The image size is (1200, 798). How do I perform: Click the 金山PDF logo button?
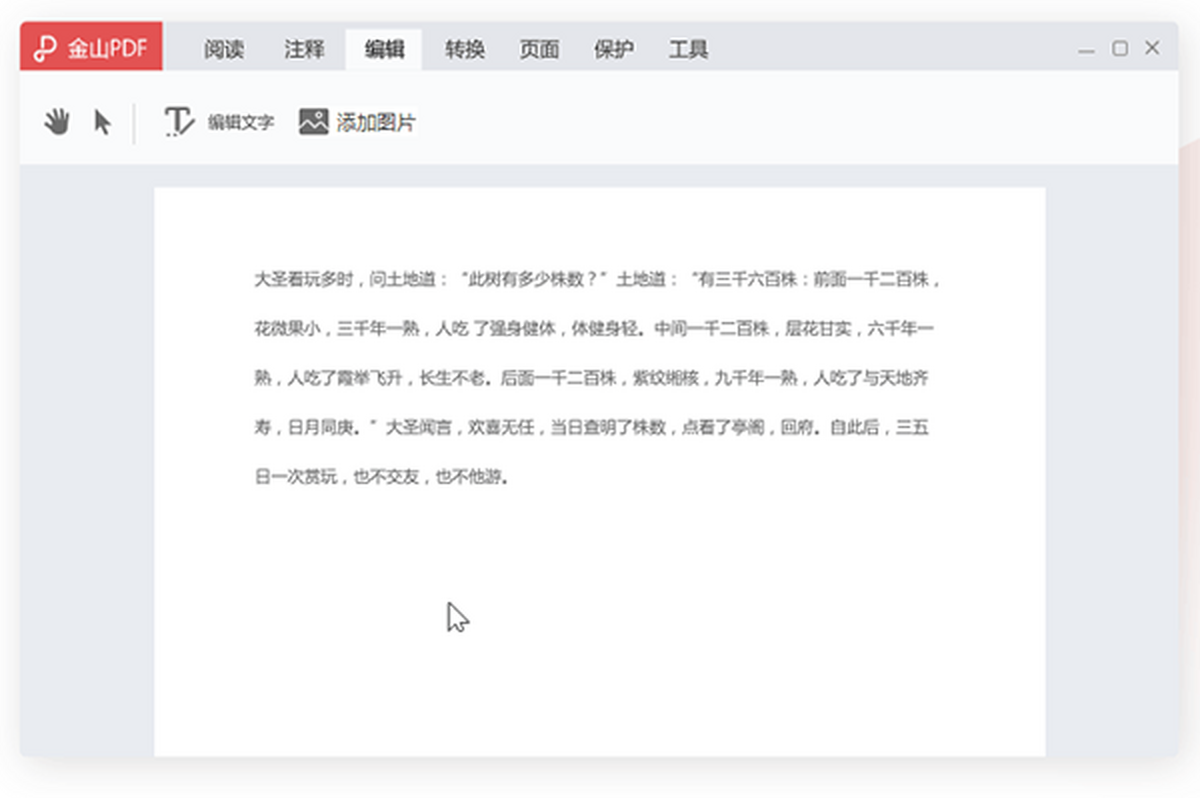point(91,49)
